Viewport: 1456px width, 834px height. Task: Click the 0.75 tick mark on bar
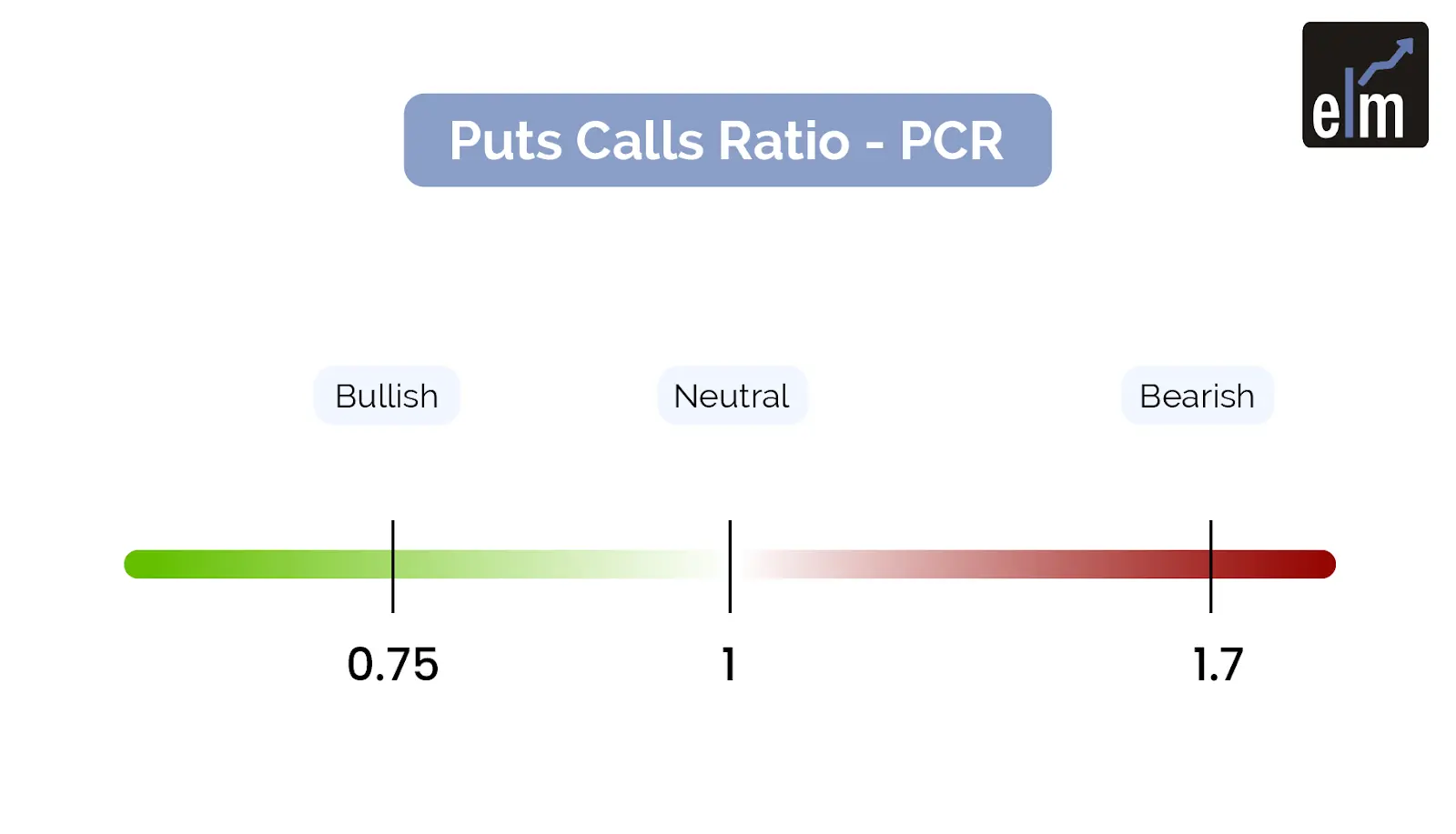tap(392, 566)
